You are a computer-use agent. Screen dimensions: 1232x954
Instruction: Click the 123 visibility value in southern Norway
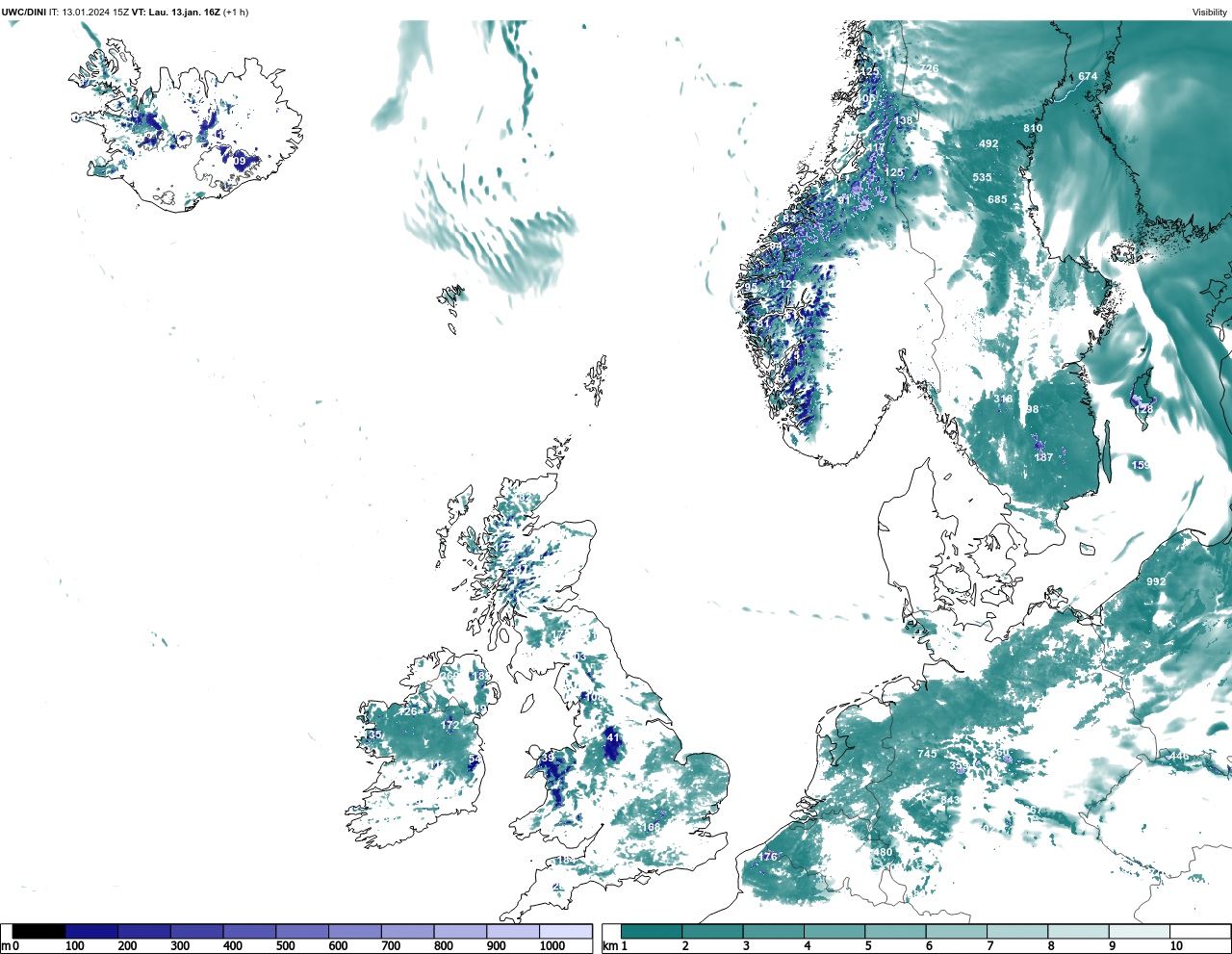789,284
